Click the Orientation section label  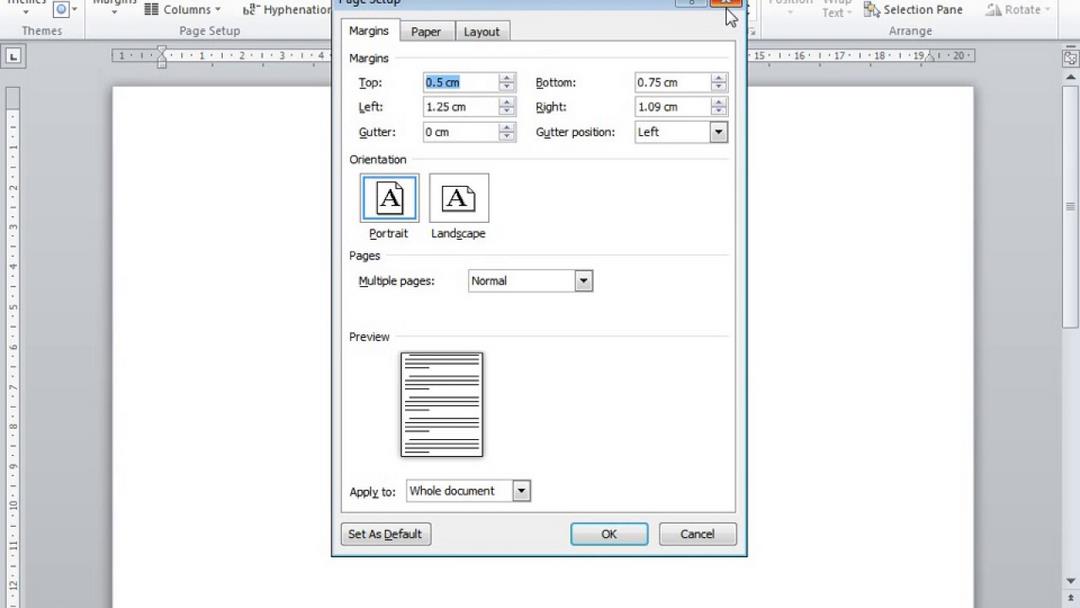coord(377,160)
